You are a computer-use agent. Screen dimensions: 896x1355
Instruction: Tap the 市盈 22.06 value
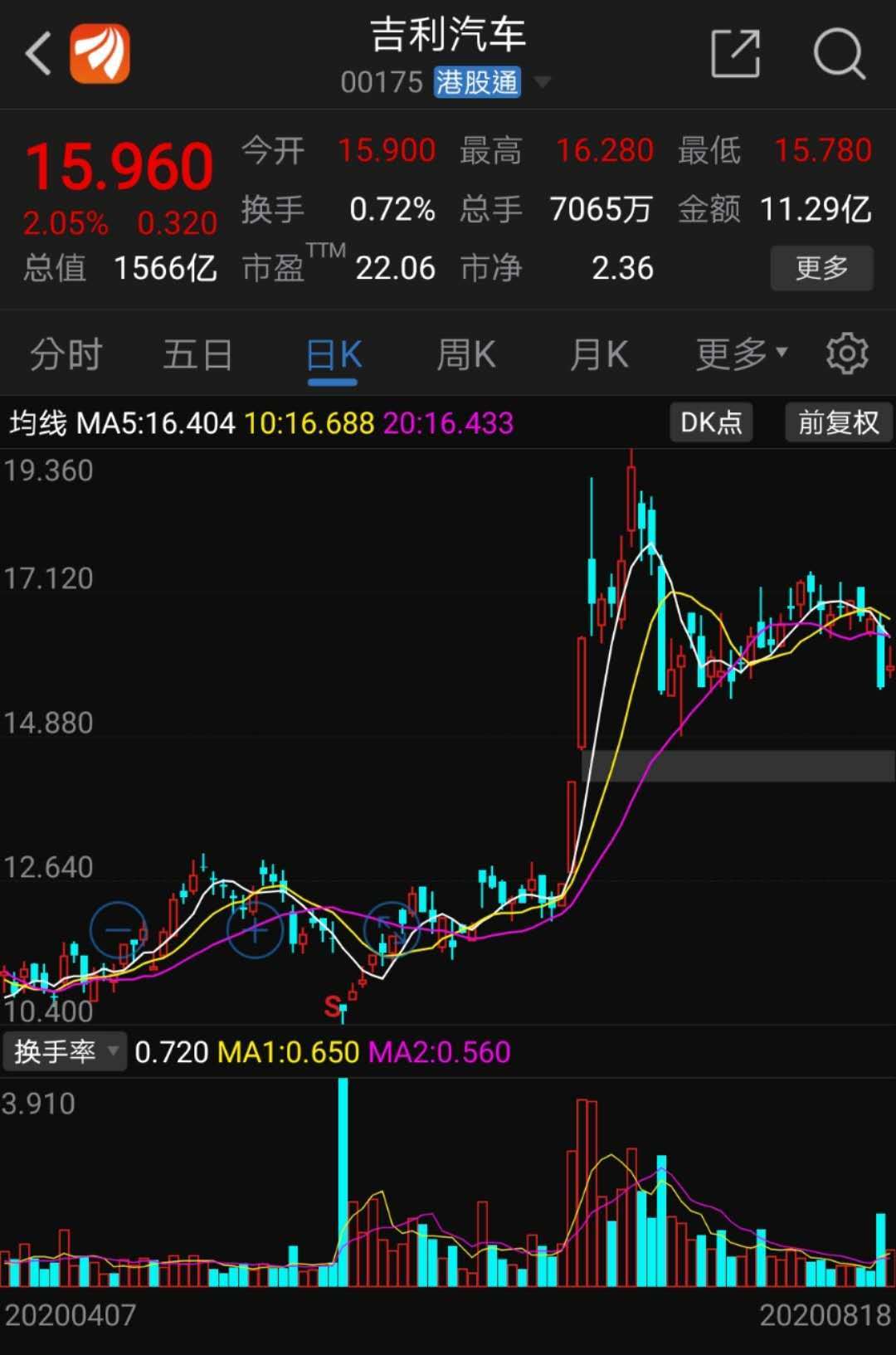(395, 268)
